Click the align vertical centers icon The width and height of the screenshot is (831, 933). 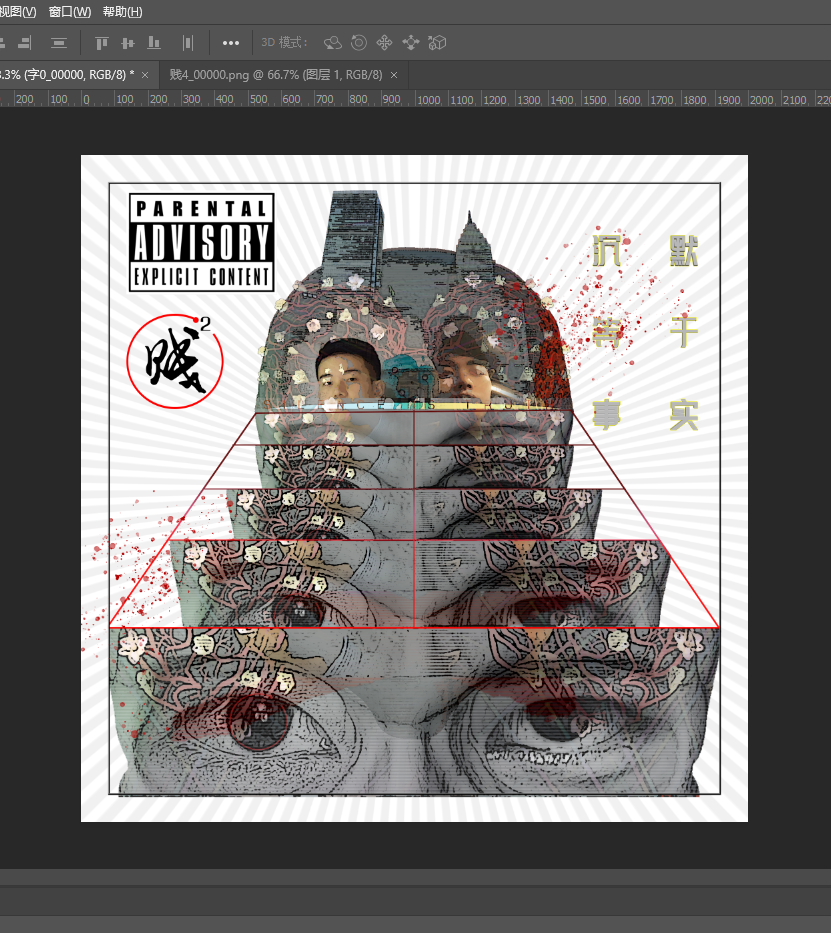tap(128, 43)
